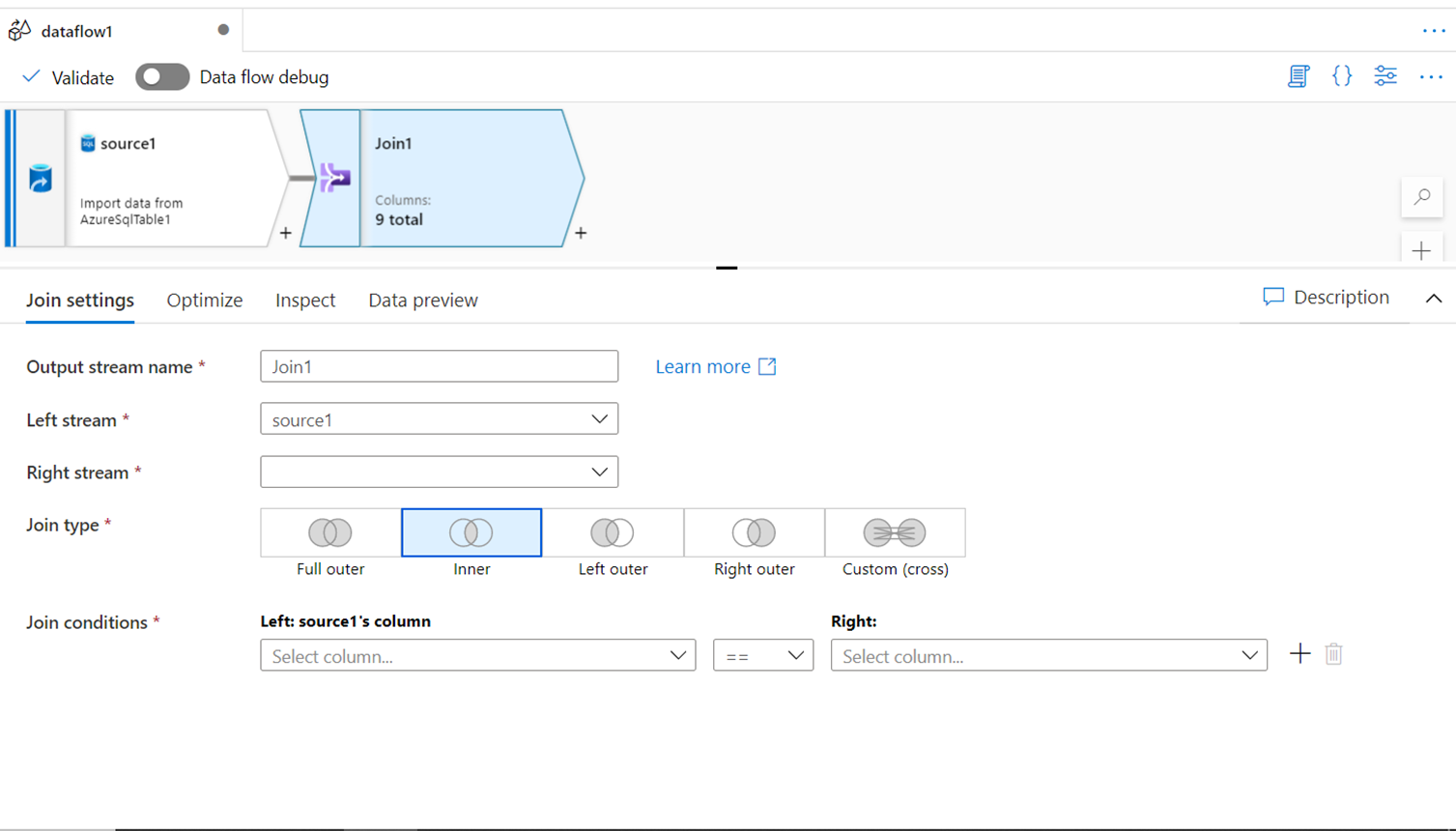The image size is (1456, 831).
Task: Toggle Data flow debug switch
Action: point(162,77)
